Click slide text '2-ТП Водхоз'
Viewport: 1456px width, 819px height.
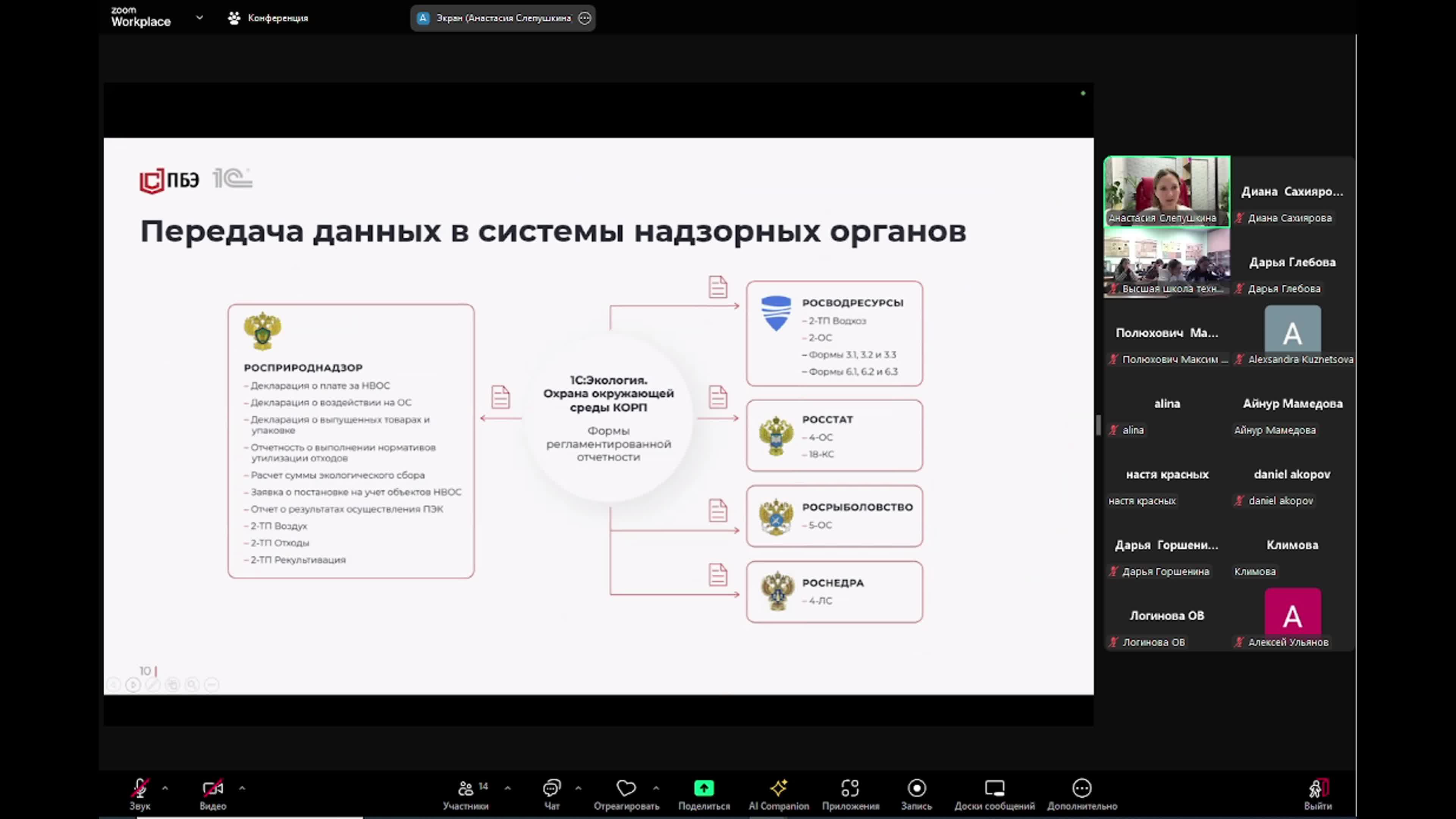pos(837,320)
